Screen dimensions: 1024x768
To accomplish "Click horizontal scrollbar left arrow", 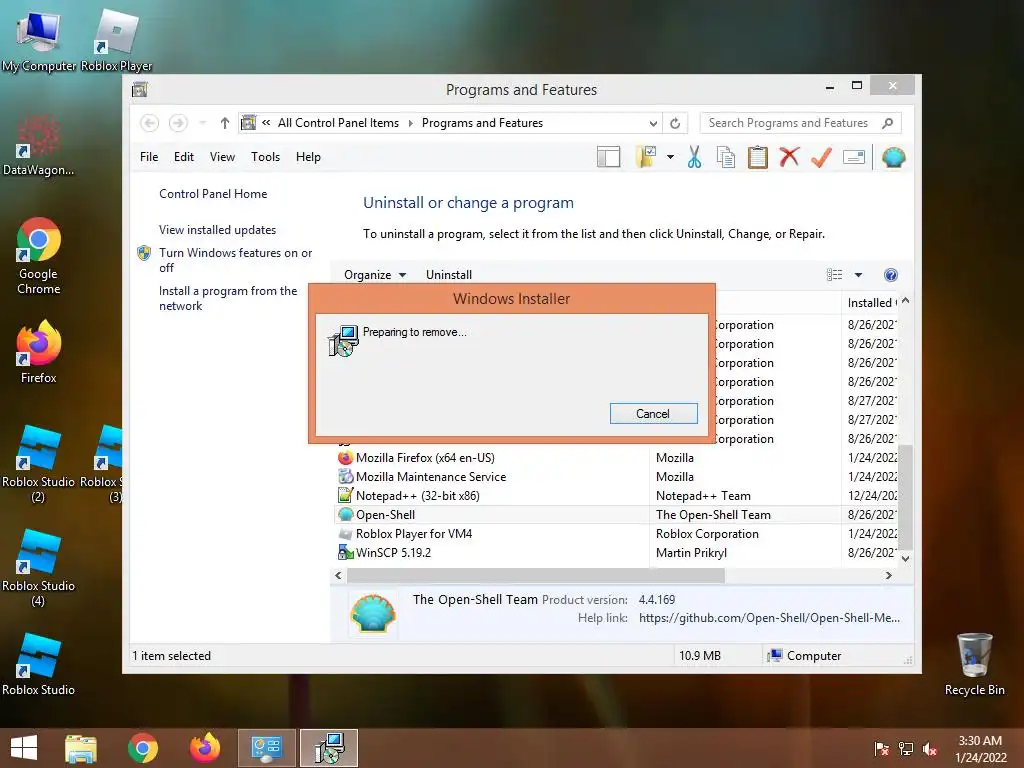I will 338,575.
